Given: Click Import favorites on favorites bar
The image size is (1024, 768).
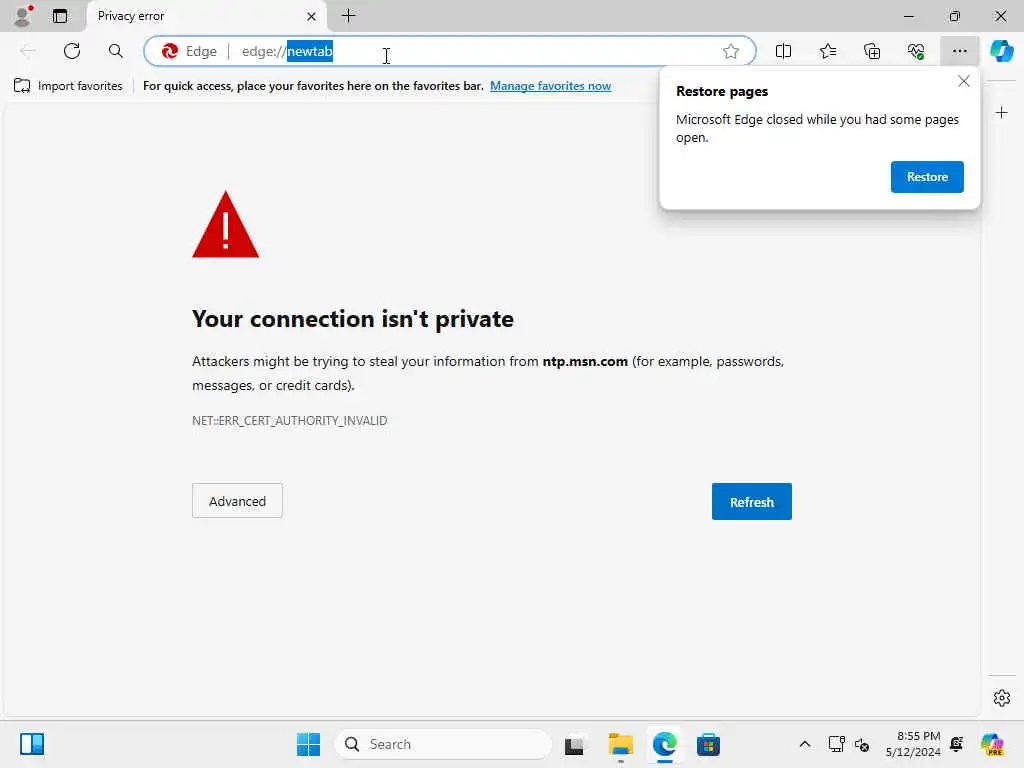Looking at the screenshot, I should pos(69,86).
